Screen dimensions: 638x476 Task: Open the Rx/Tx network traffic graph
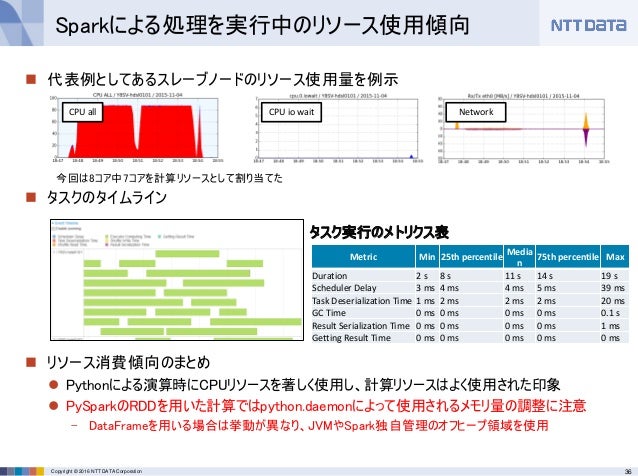[x=523, y=127]
